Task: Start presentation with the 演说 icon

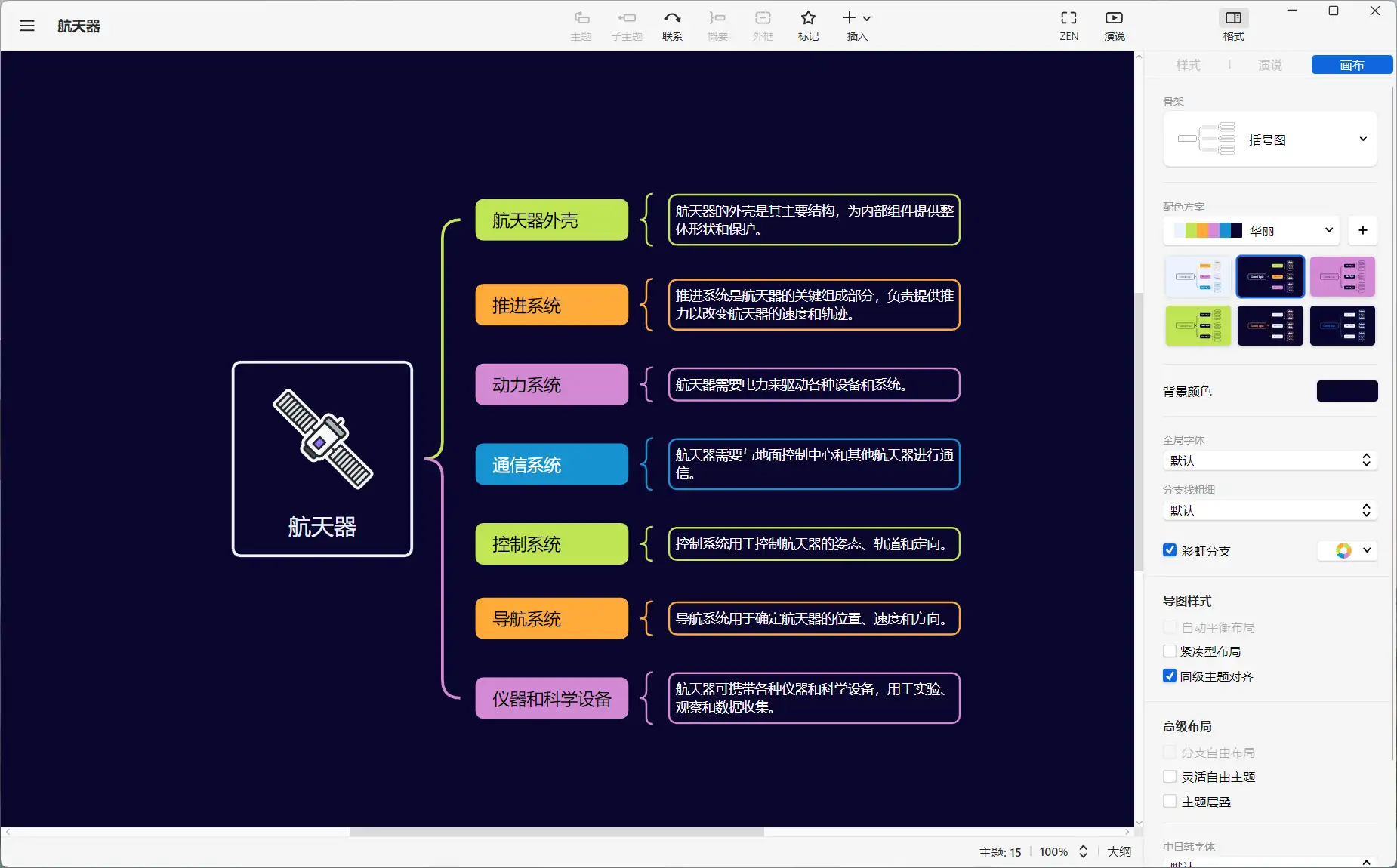Action: point(1113,25)
